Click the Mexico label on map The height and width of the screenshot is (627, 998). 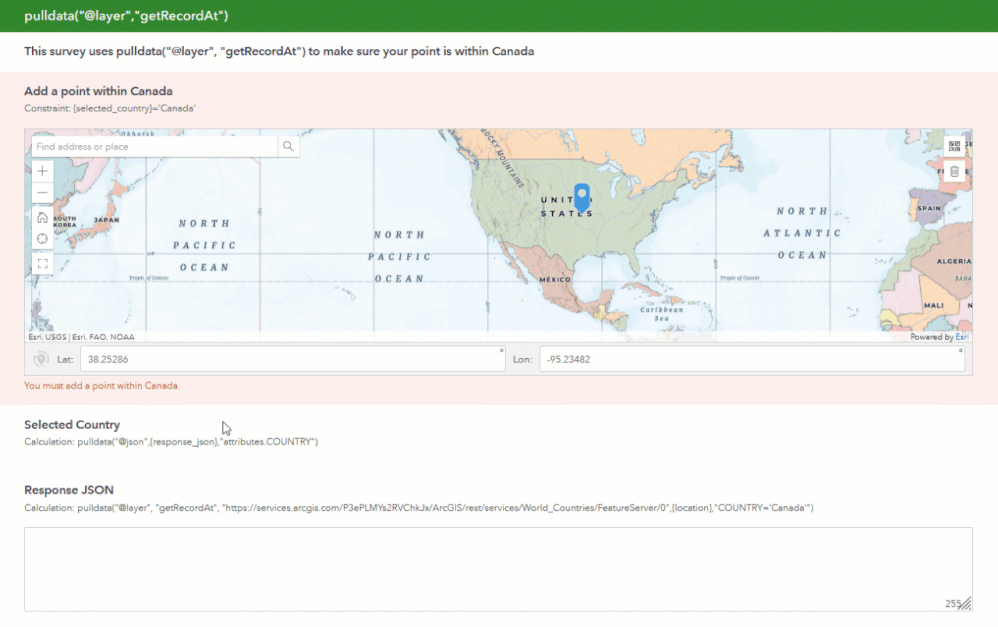(x=555, y=279)
